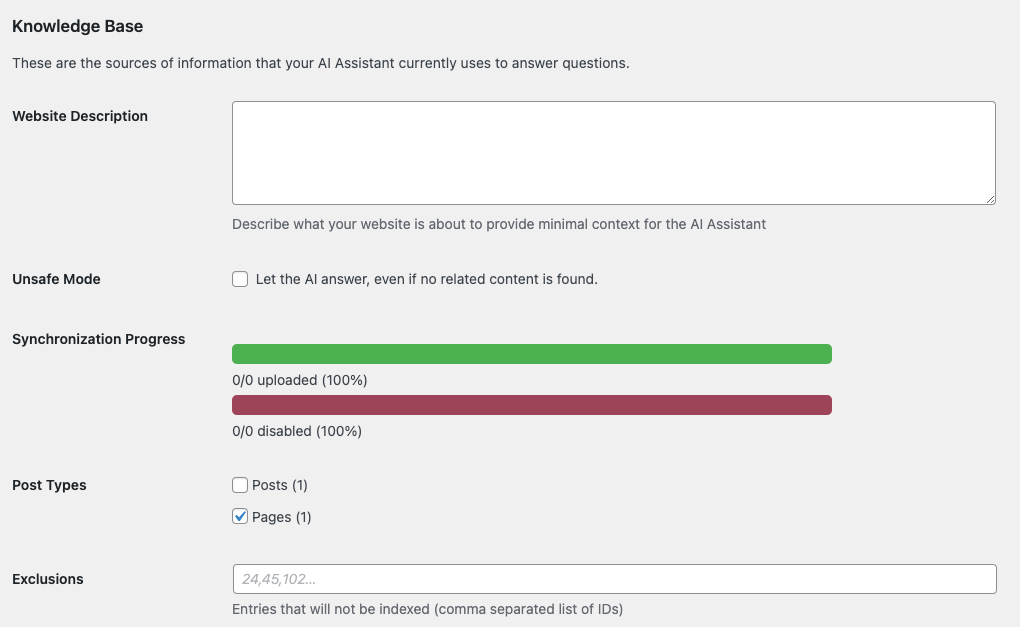
Task: Click the "0/0 disabled (100%)" status text
Action: [x=297, y=431]
